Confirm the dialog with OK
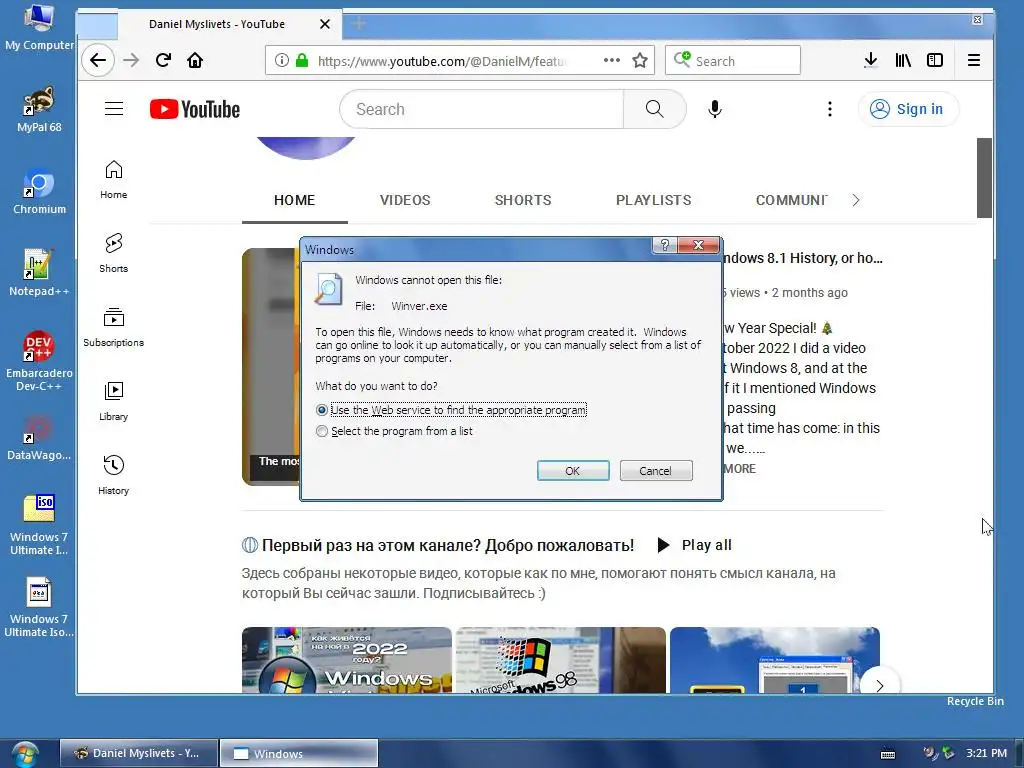1024x768 pixels. (573, 471)
